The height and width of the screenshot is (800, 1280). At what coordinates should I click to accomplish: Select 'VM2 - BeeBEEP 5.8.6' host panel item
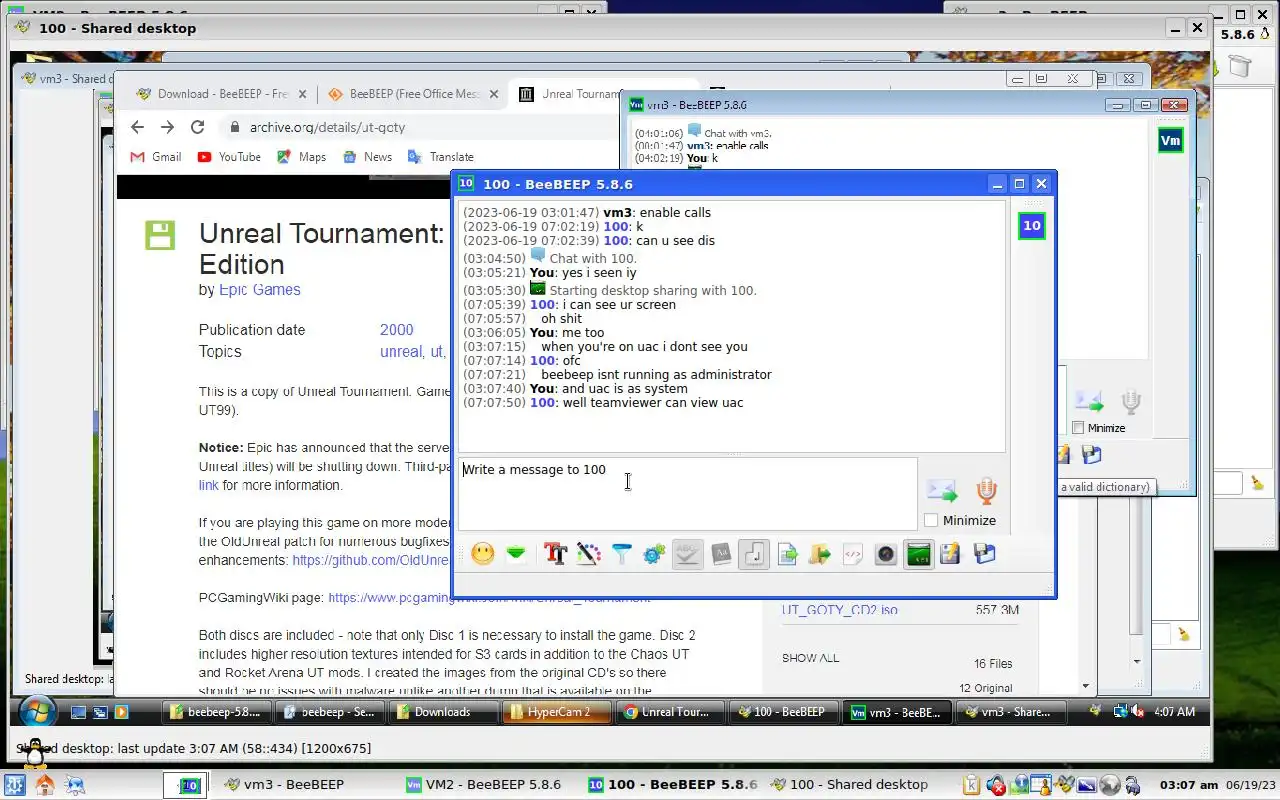tap(484, 785)
